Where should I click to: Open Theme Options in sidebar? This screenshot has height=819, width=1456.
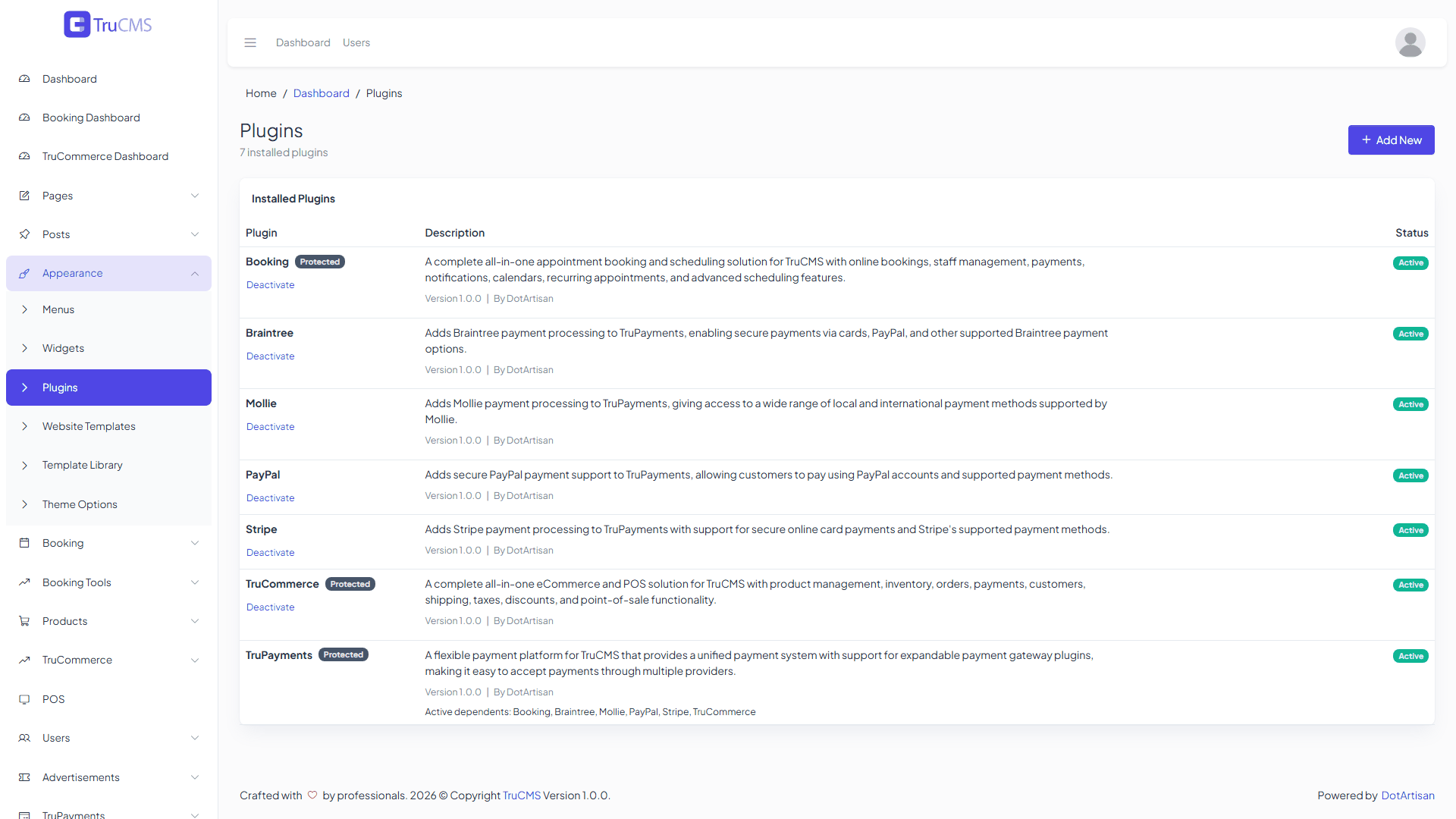coord(108,504)
